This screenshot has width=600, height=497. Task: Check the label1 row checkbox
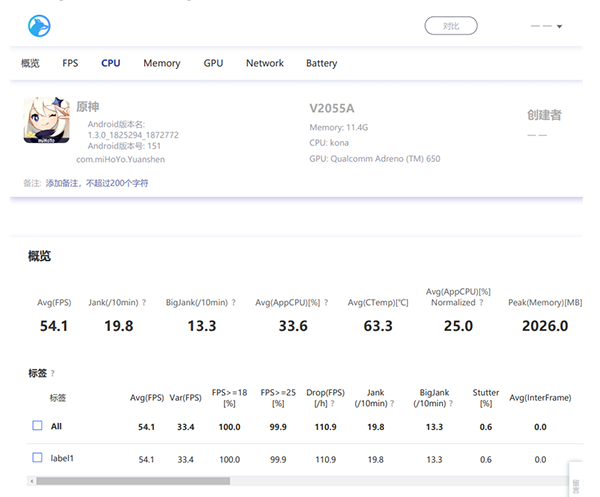(37, 459)
